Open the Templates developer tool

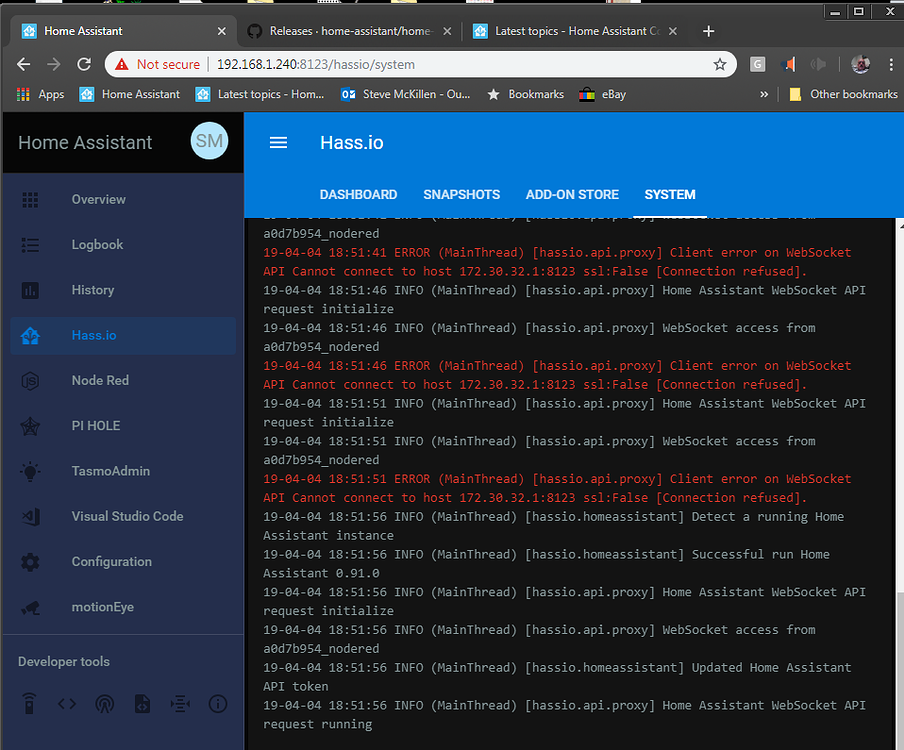(142, 704)
